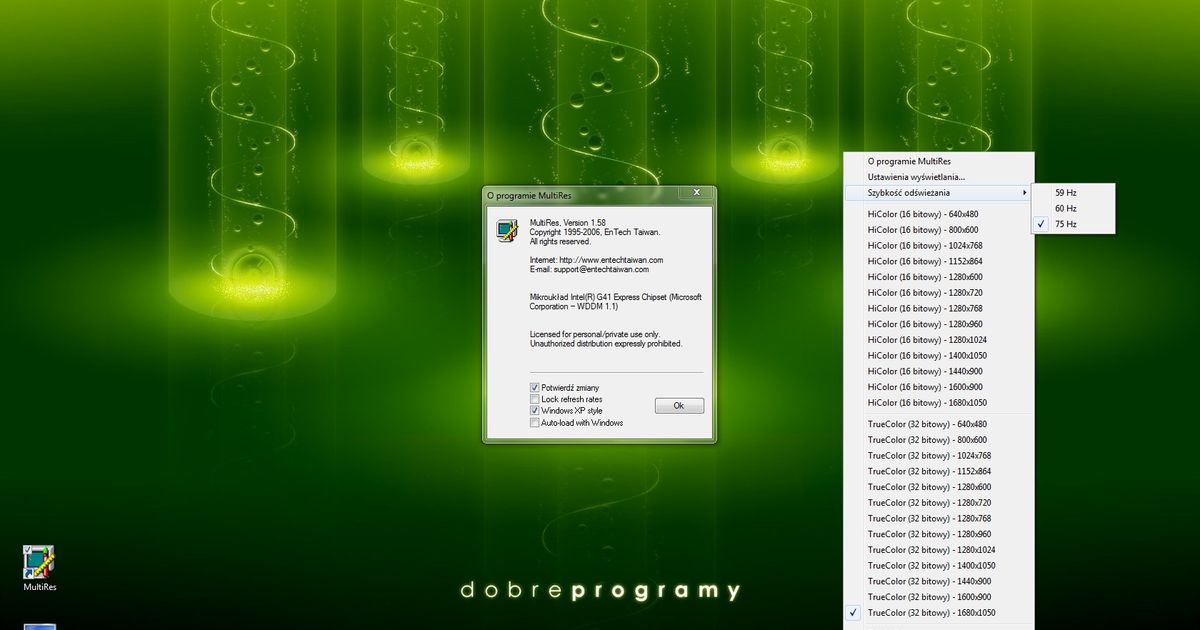This screenshot has height=630, width=1200.
Task: Choose HiColor (16 bitowy) 800x600
Action: [x=939, y=230]
